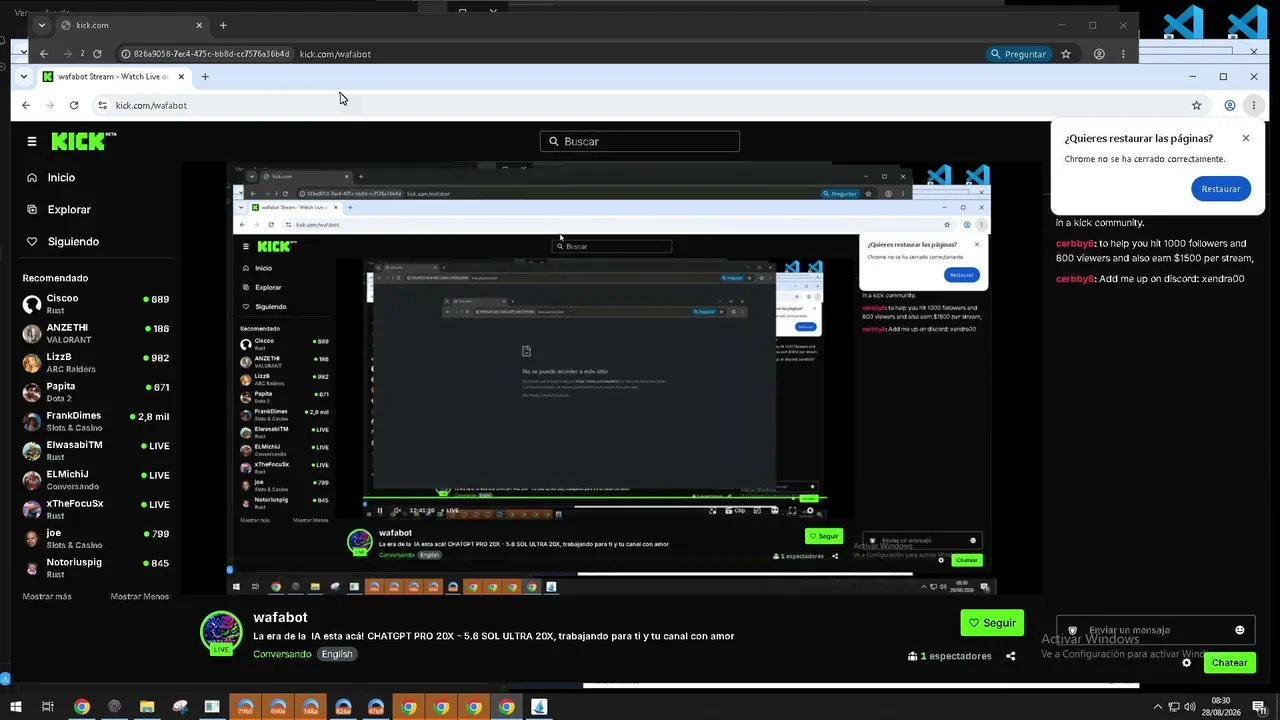Viewport: 1280px width, 720px height.
Task: Open three-dot menu in background Chrome
Action: click(x=1124, y=54)
